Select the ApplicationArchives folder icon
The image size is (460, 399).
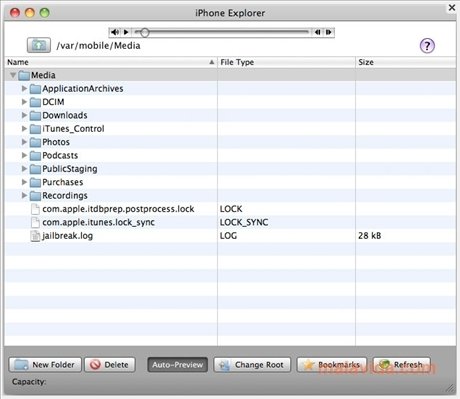click(x=35, y=89)
